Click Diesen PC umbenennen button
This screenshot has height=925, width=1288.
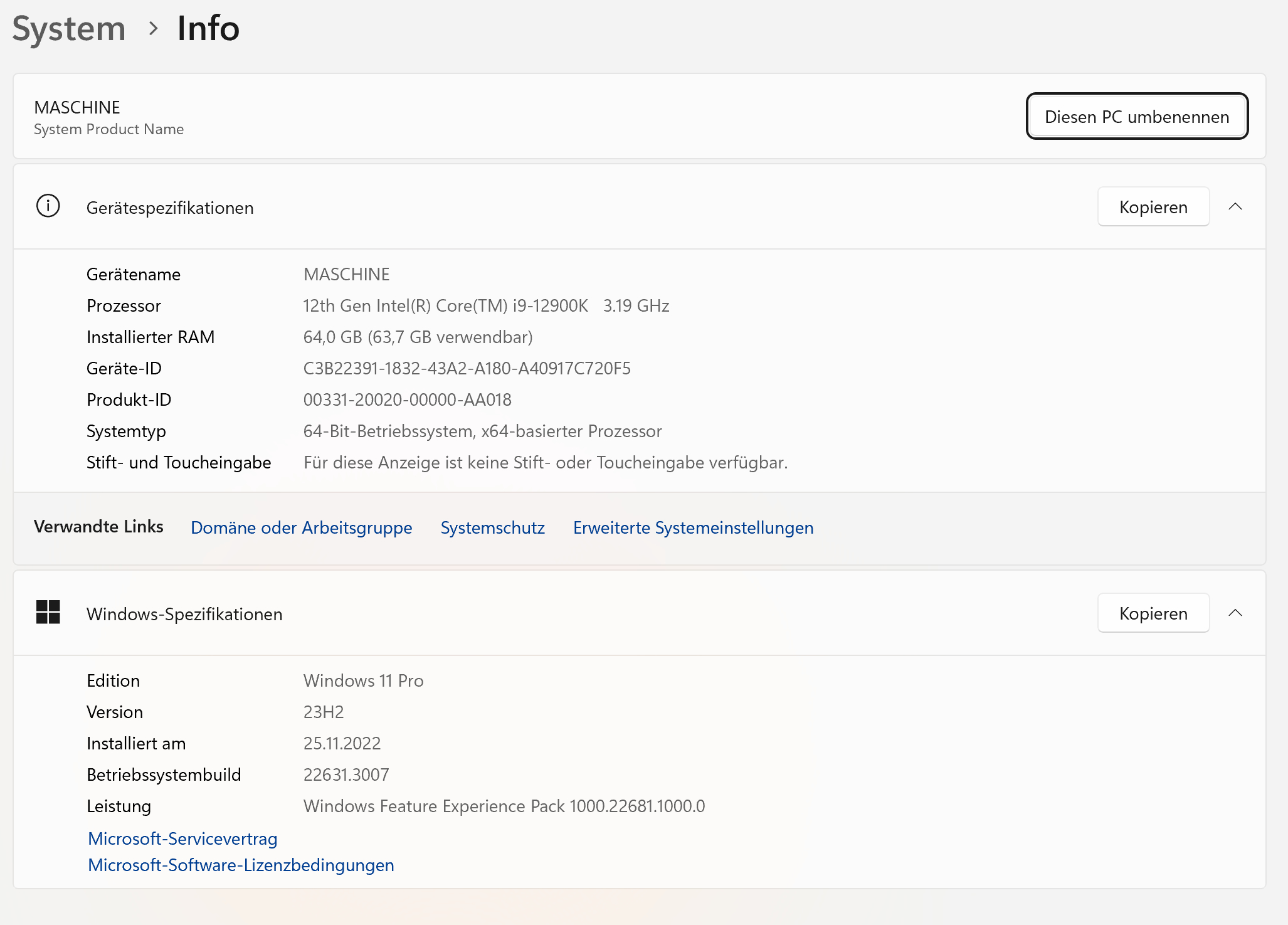coord(1136,117)
